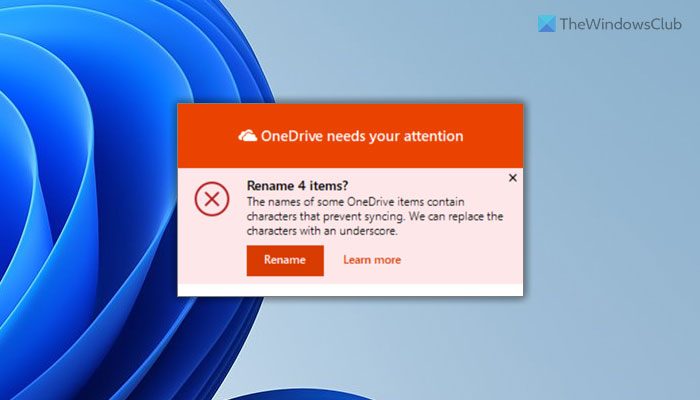Click the 'OneDrive needs your attention' title
Image resolution: width=700 pixels, height=400 pixels.
coord(362,136)
